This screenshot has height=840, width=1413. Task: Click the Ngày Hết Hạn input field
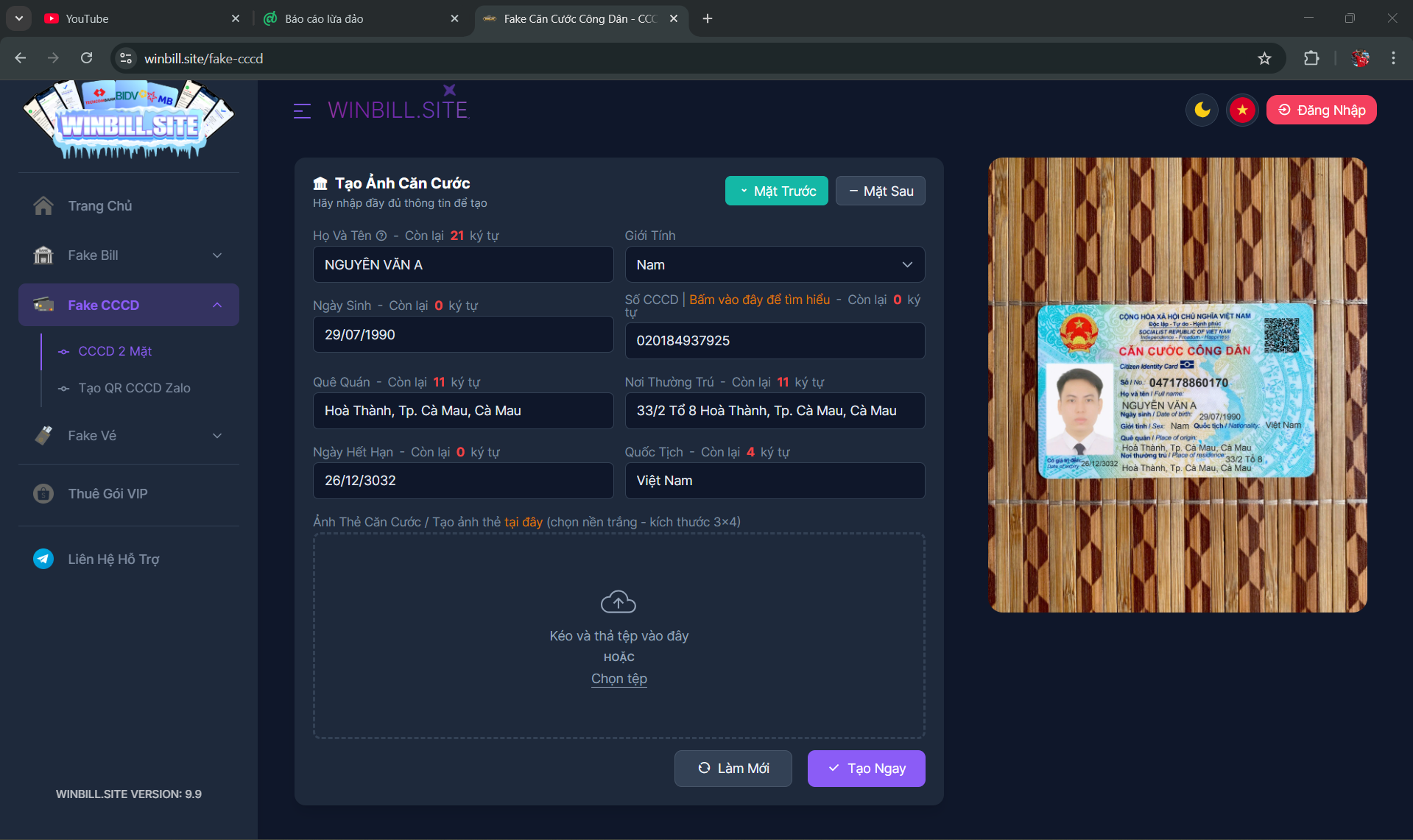pos(463,480)
